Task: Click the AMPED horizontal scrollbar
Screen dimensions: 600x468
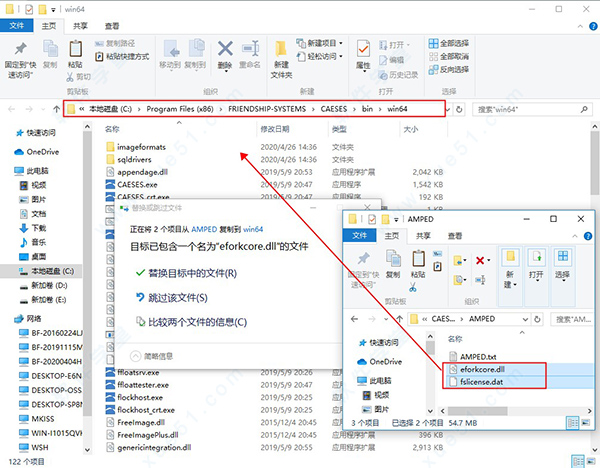Action: click(478, 411)
